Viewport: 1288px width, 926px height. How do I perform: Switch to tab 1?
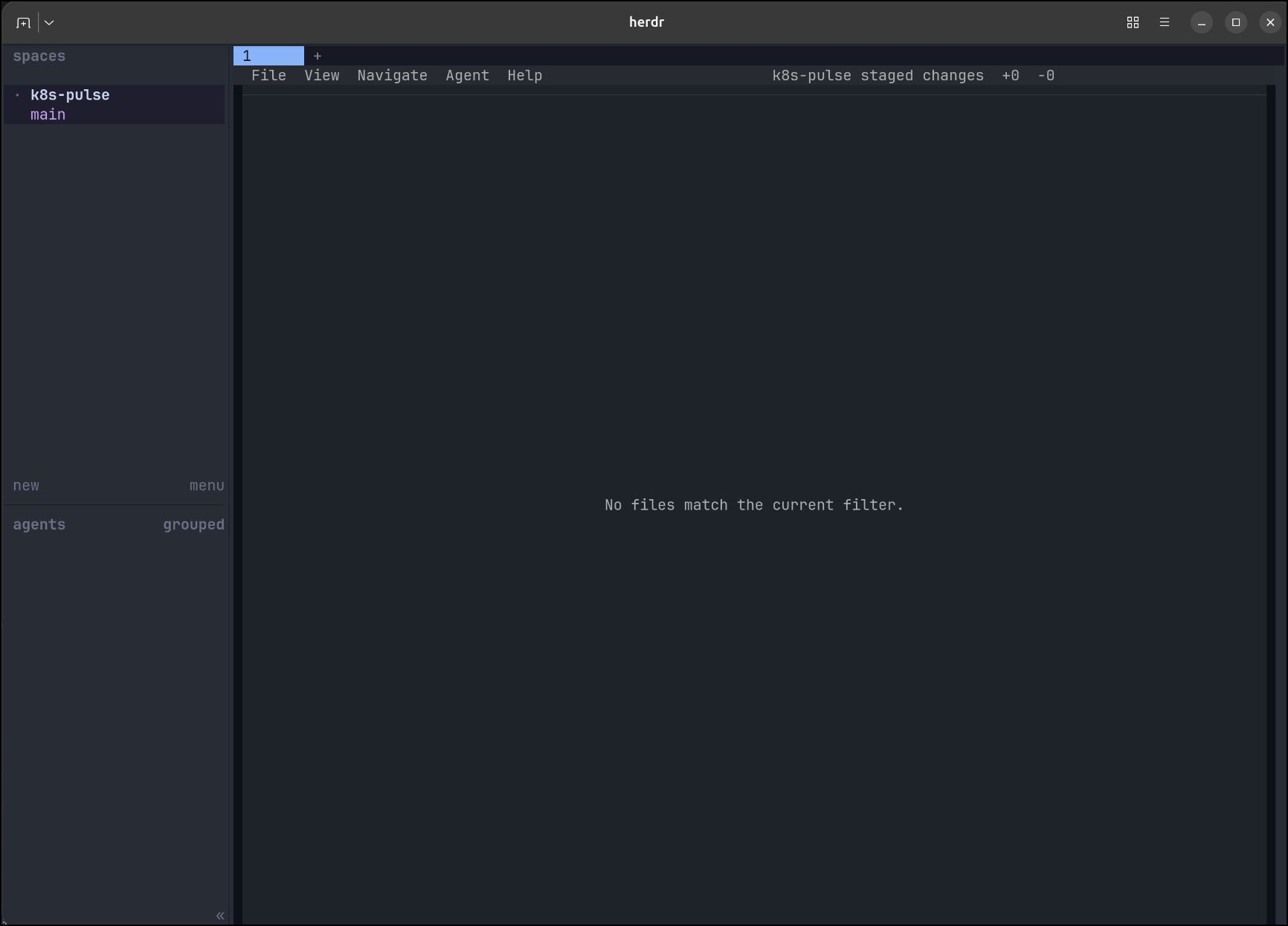tap(268, 56)
